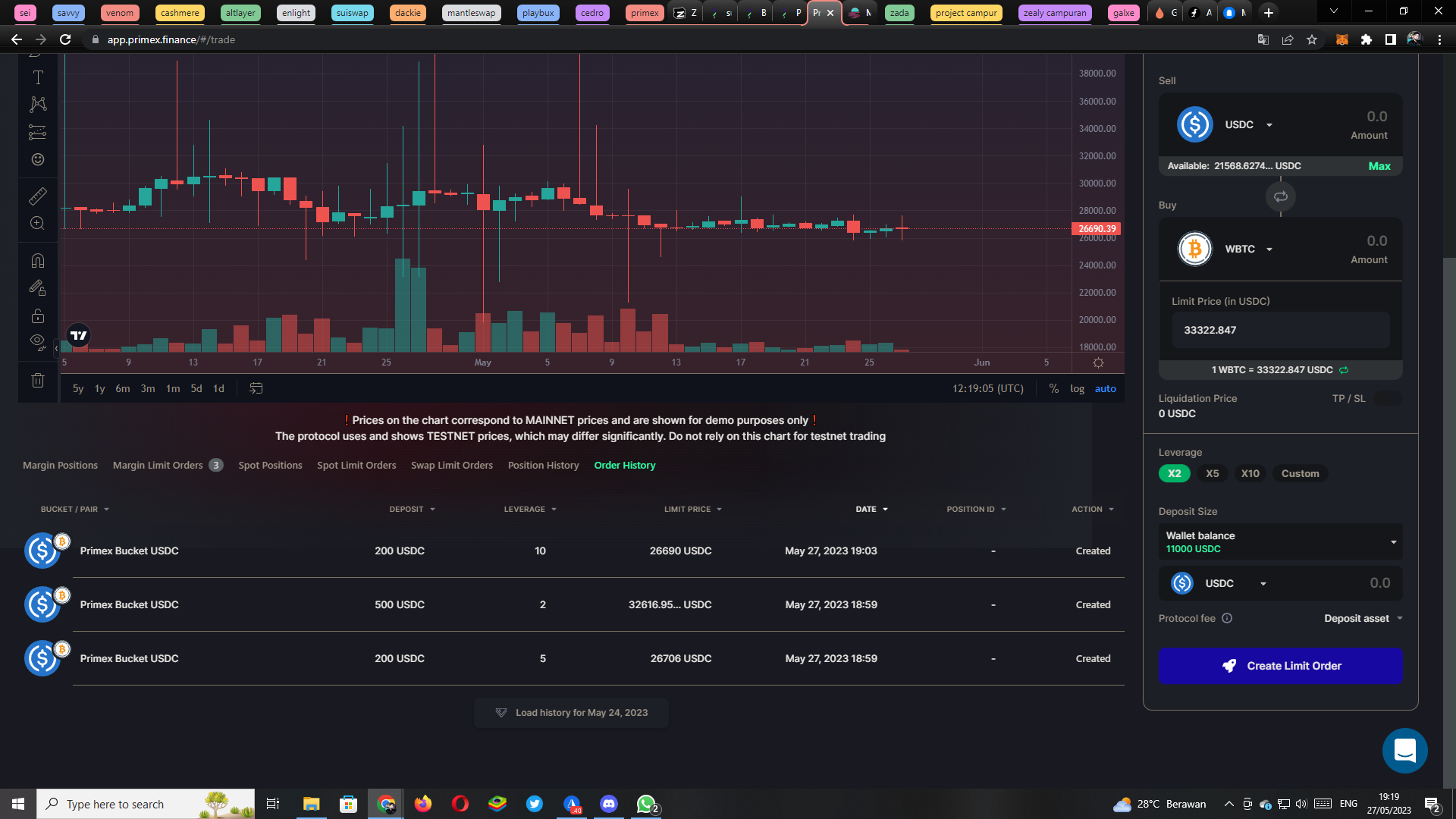Switch to Margin Limit Orders tab
The height and width of the screenshot is (819, 1456).
(x=167, y=466)
